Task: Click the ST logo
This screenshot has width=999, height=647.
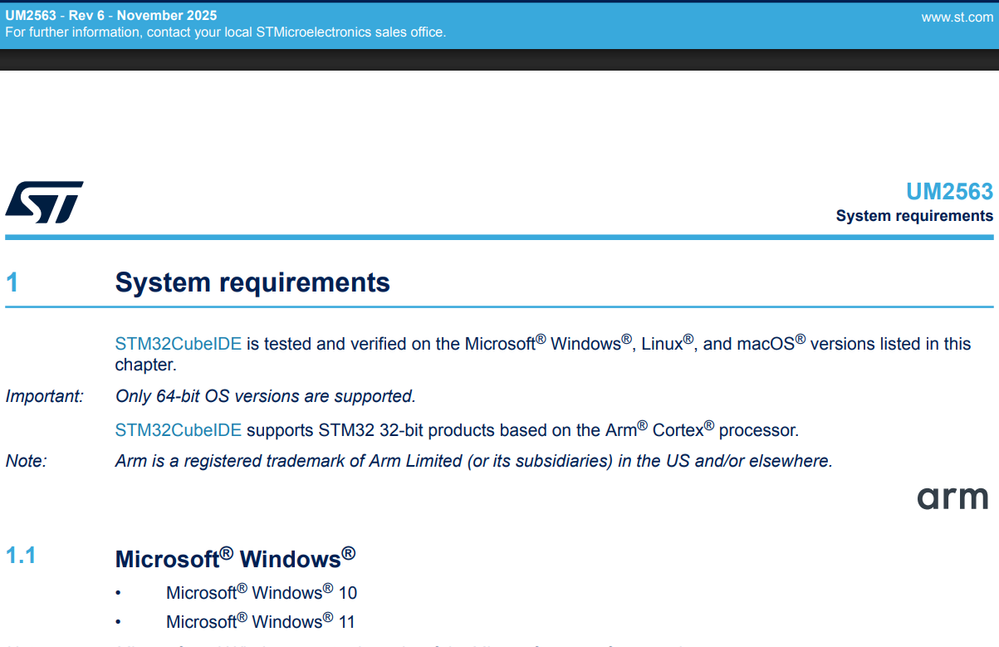Action: [45, 203]
